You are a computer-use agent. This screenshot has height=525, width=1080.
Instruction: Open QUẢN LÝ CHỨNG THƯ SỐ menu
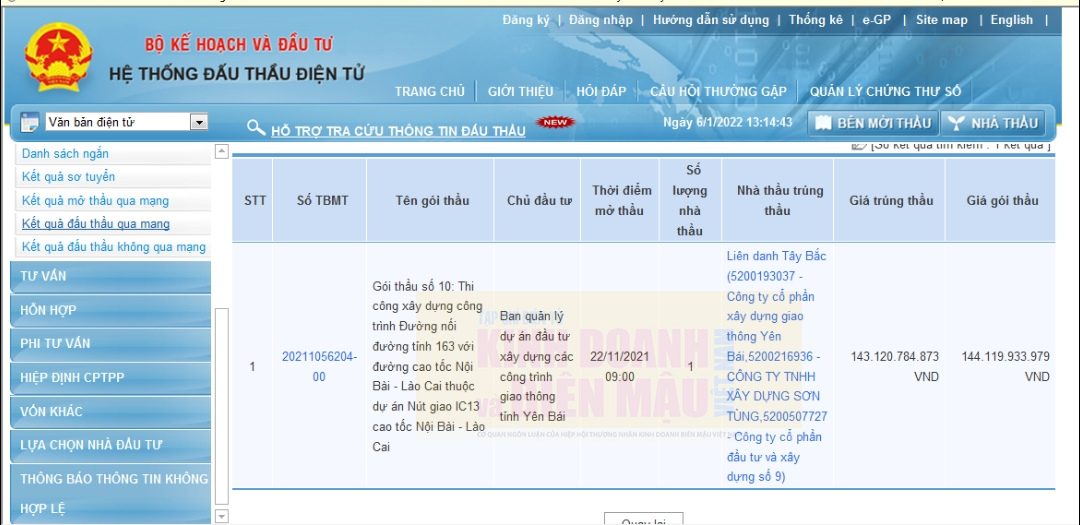pyautogui.click(x=885, y=91)
